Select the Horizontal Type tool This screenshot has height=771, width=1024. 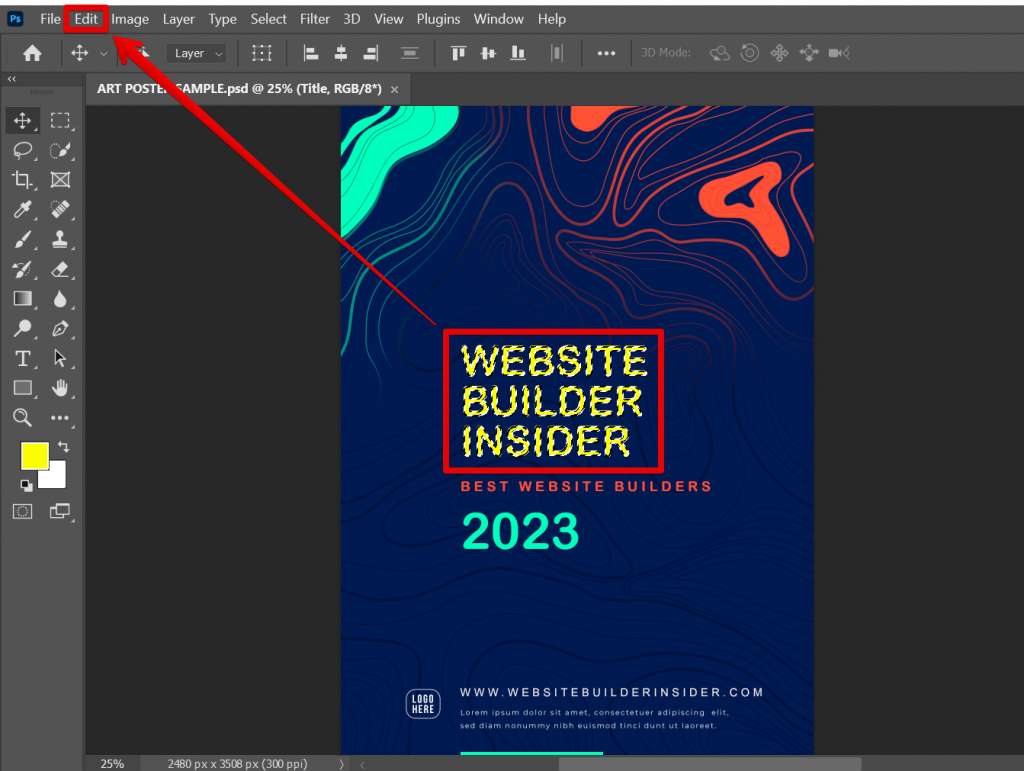tap(22, 358)
